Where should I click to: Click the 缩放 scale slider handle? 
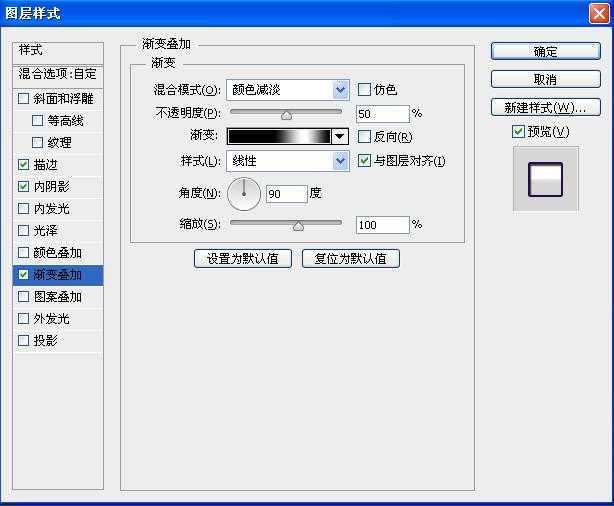click(298, 226)
